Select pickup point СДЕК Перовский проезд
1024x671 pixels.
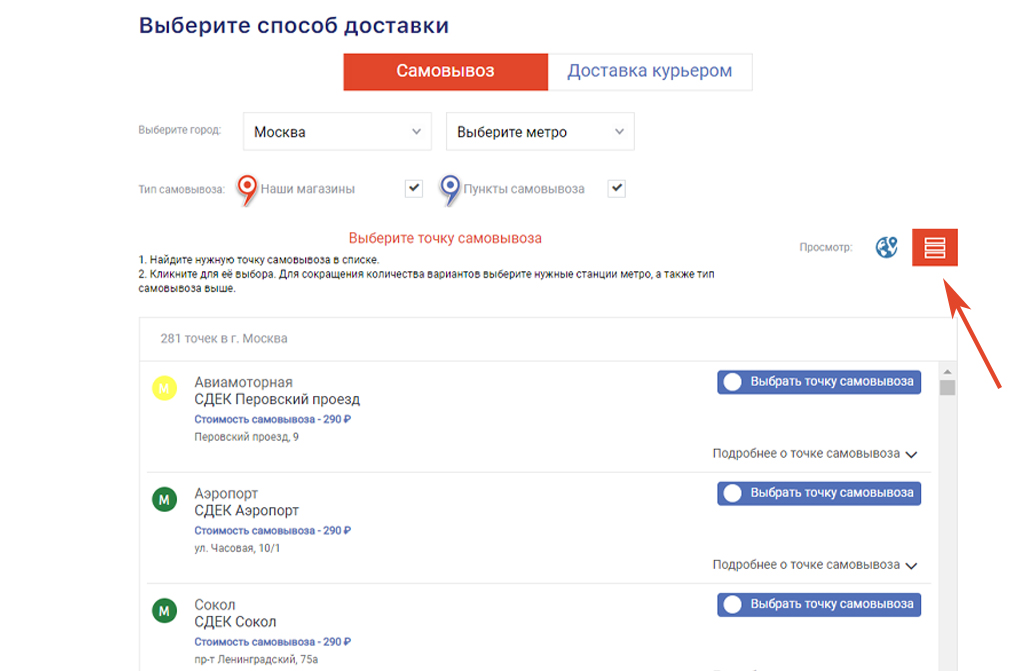(819, 382)
